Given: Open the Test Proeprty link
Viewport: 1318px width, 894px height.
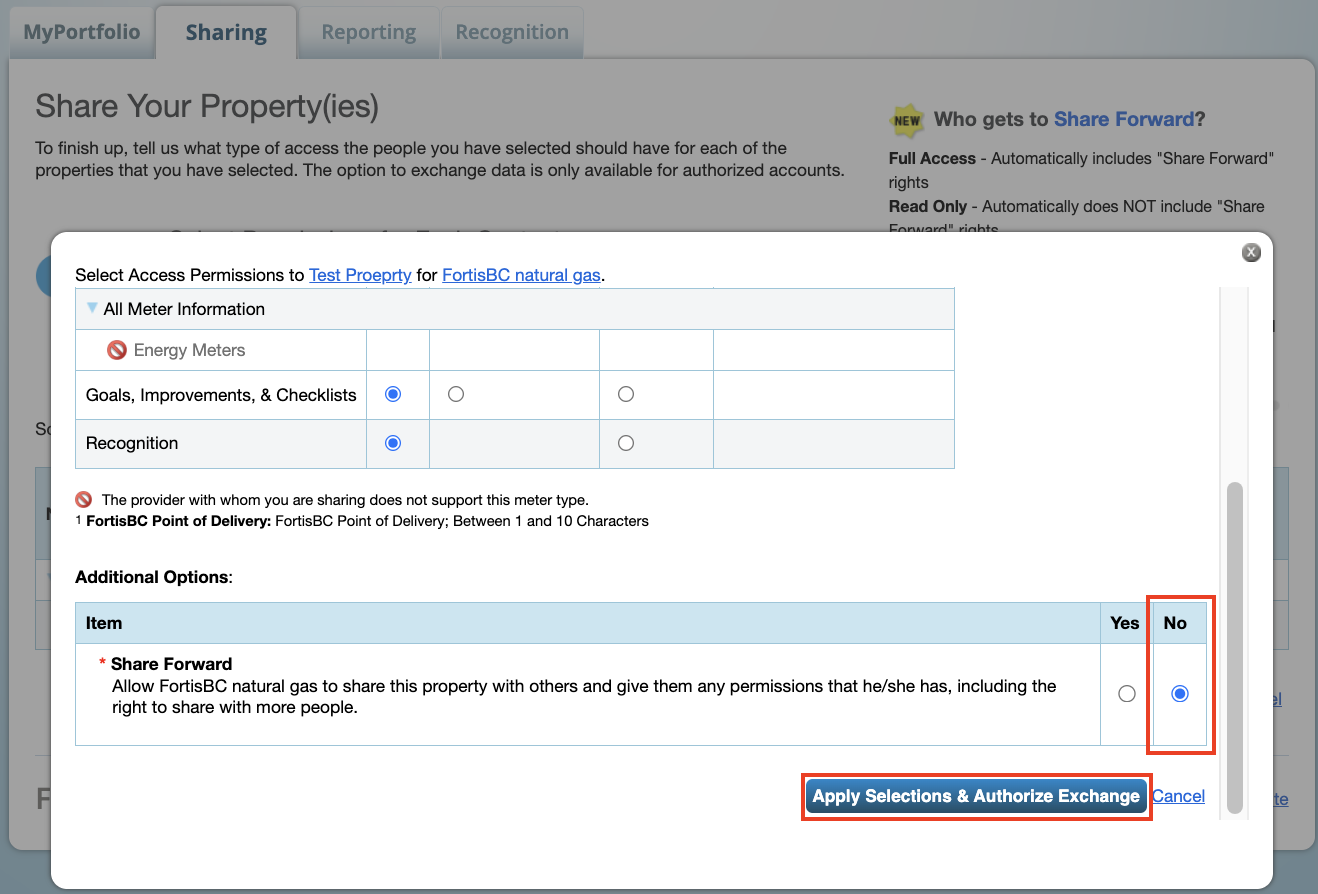Looking at the screenshot, I should [360, 275].
